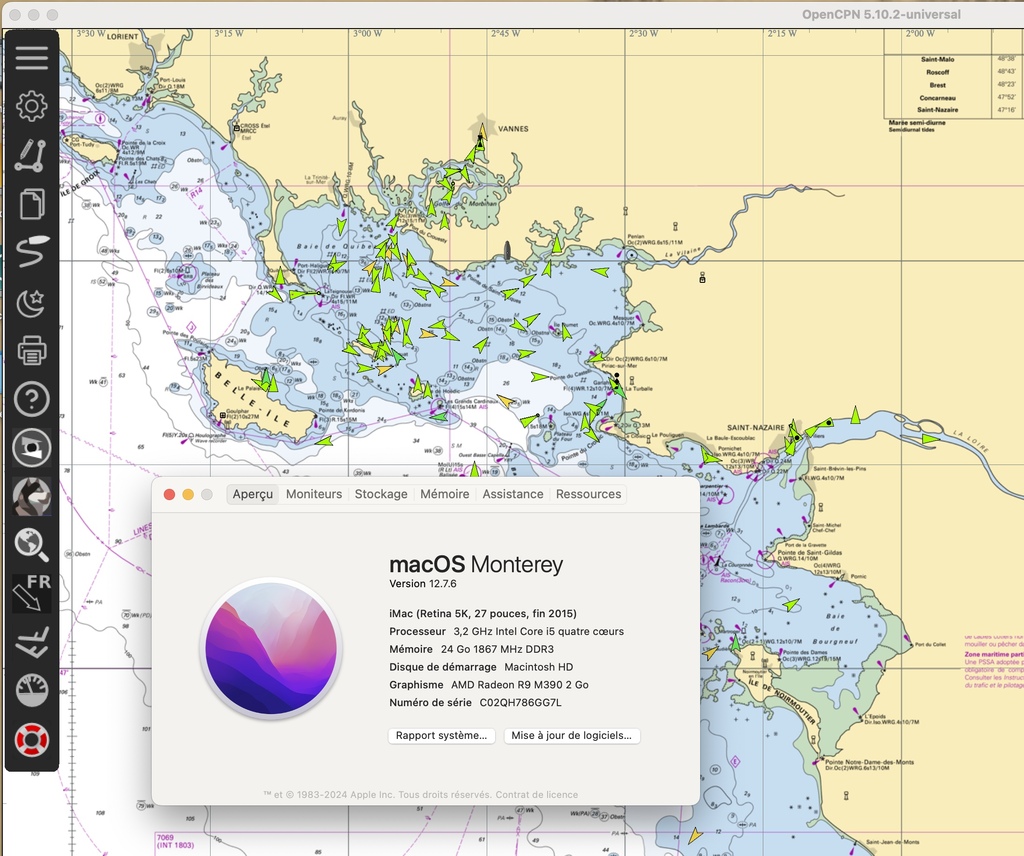Open the Mémoire tab
Image resolution: width=1024 pixels, height=856 pixels.
pos(445,494)
